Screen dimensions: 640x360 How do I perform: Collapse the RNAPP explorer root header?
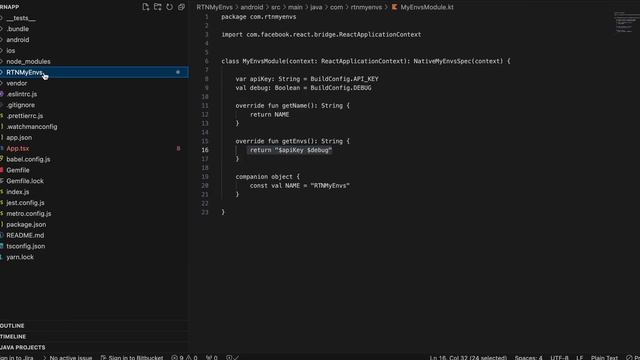[x=9, y=7]
